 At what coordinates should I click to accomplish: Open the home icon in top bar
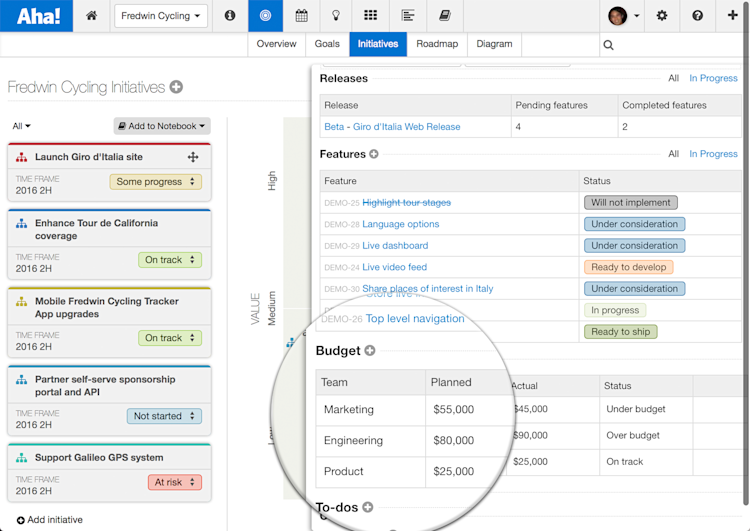pyautogui.click(x=91, y=16)
